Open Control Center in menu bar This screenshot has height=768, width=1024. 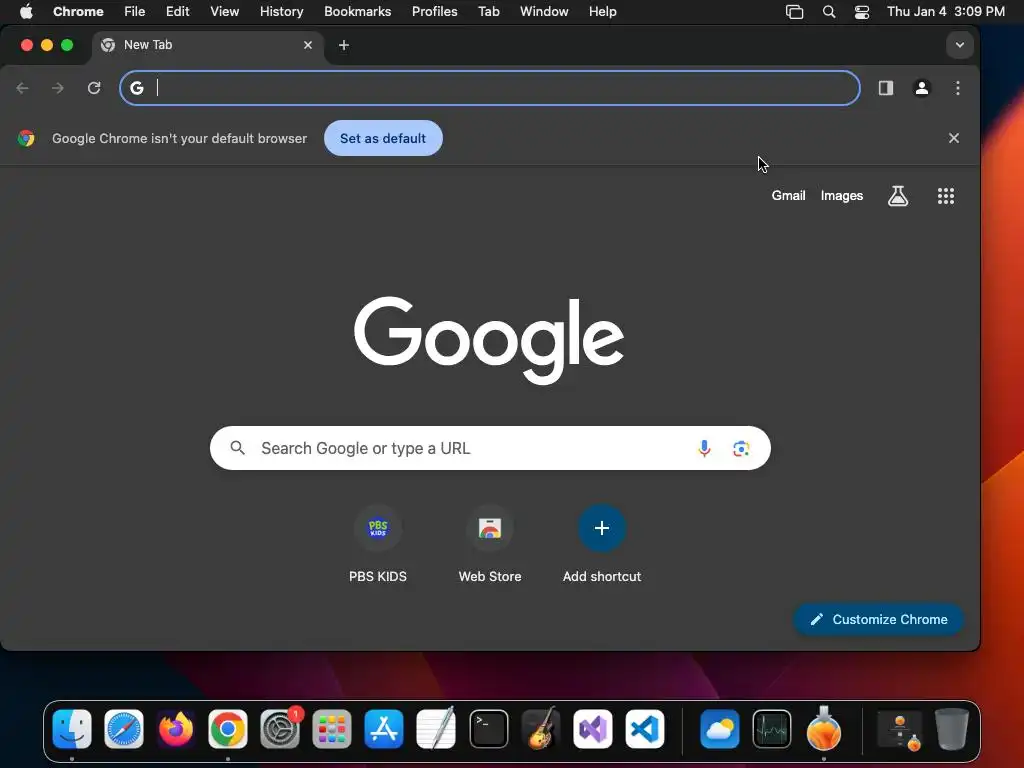861,11
